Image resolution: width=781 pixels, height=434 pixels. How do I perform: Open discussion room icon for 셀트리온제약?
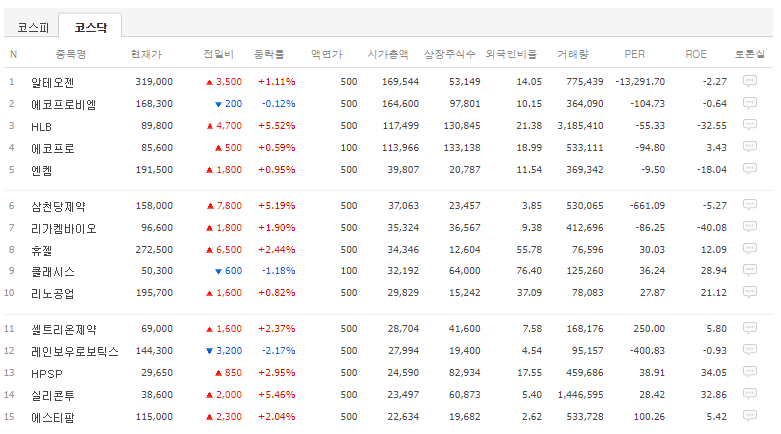click(x=750, y=328)
